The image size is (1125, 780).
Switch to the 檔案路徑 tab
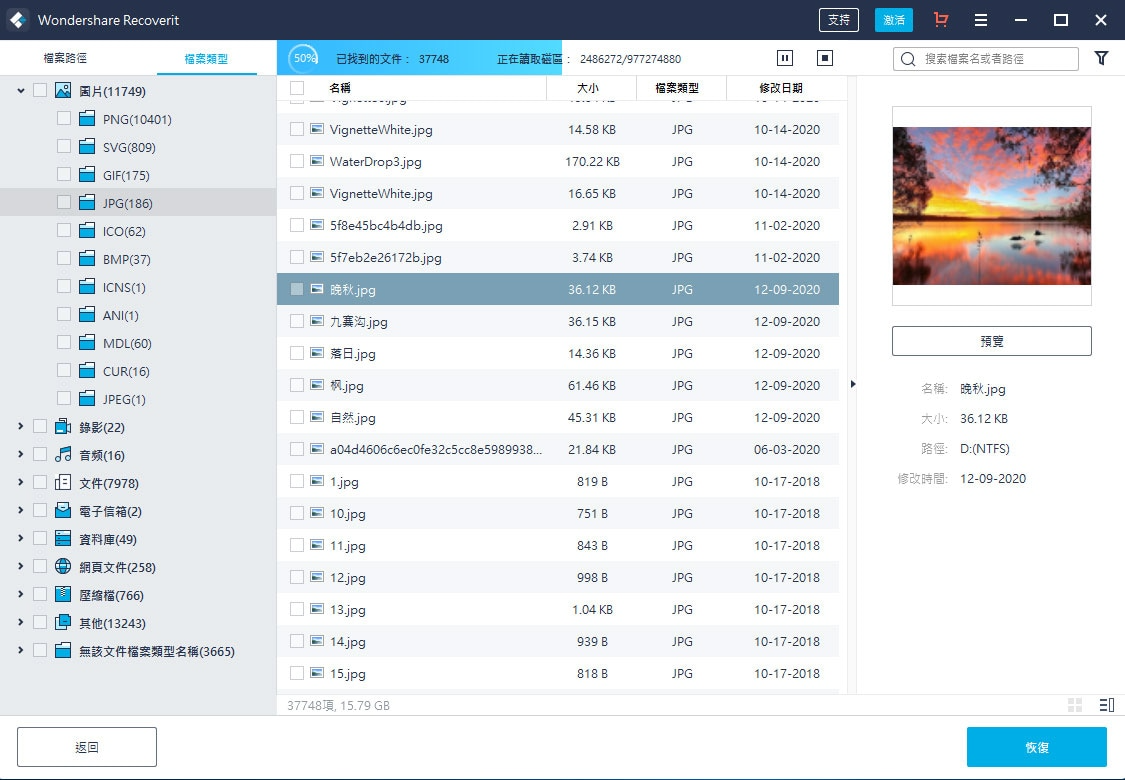65,58
